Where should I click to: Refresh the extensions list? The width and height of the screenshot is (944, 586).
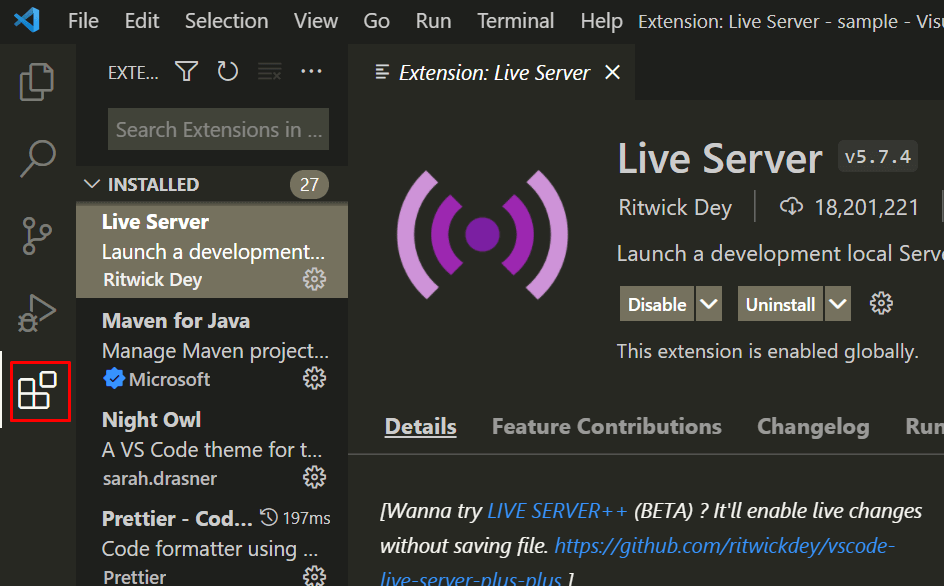[x=228, y=72]
